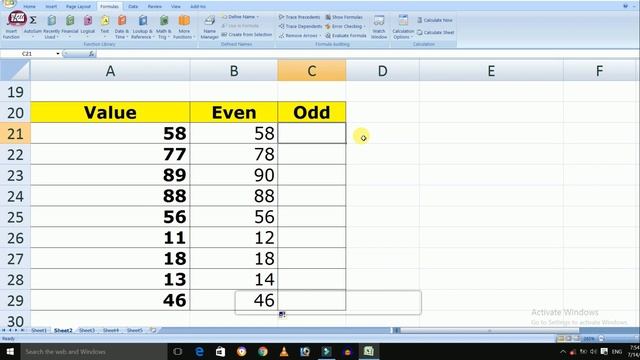640x360 pixels.
Task: Switch to Excel taskbar icon
Action: (369, 351)
